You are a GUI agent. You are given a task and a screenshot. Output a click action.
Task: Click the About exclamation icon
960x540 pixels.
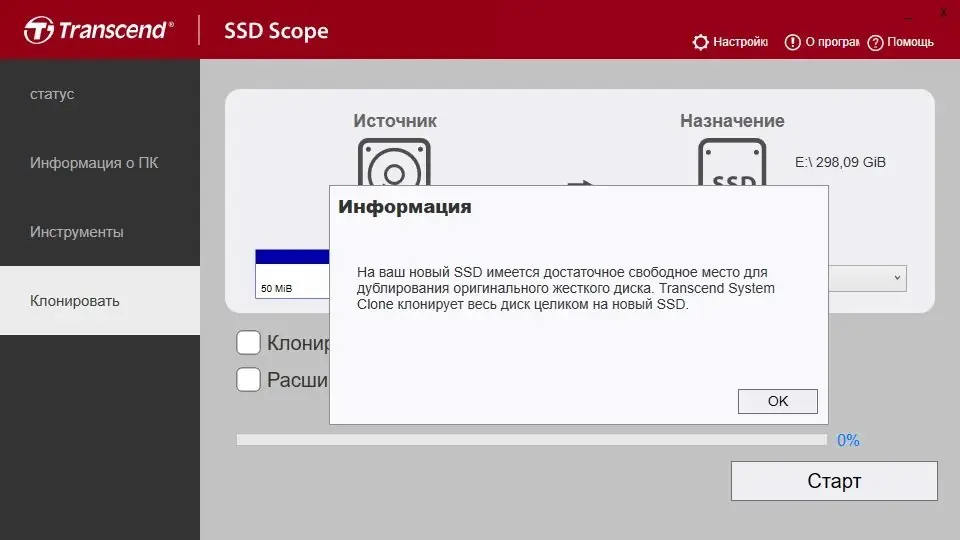(792, 42)
